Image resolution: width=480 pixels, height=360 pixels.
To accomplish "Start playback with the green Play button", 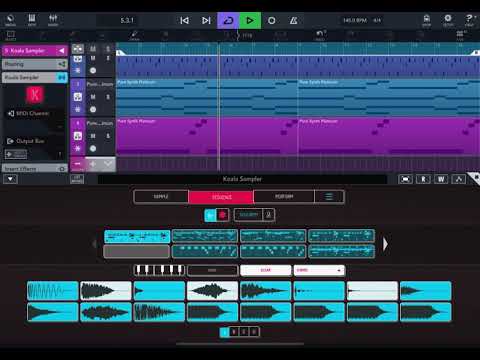I will pos(250,21).
